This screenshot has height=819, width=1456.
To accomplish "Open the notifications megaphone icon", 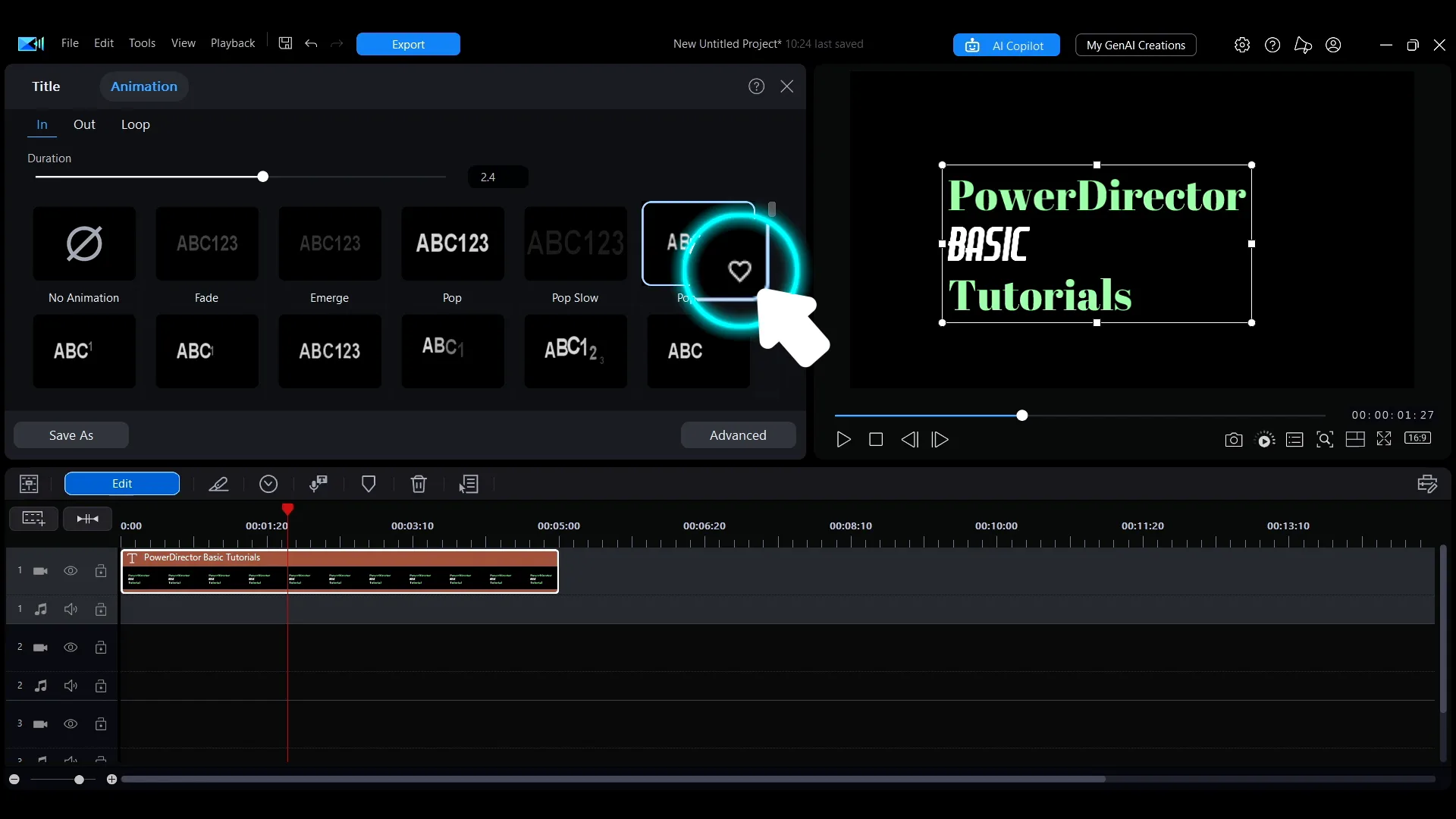I will click(x=1303, y=45).
